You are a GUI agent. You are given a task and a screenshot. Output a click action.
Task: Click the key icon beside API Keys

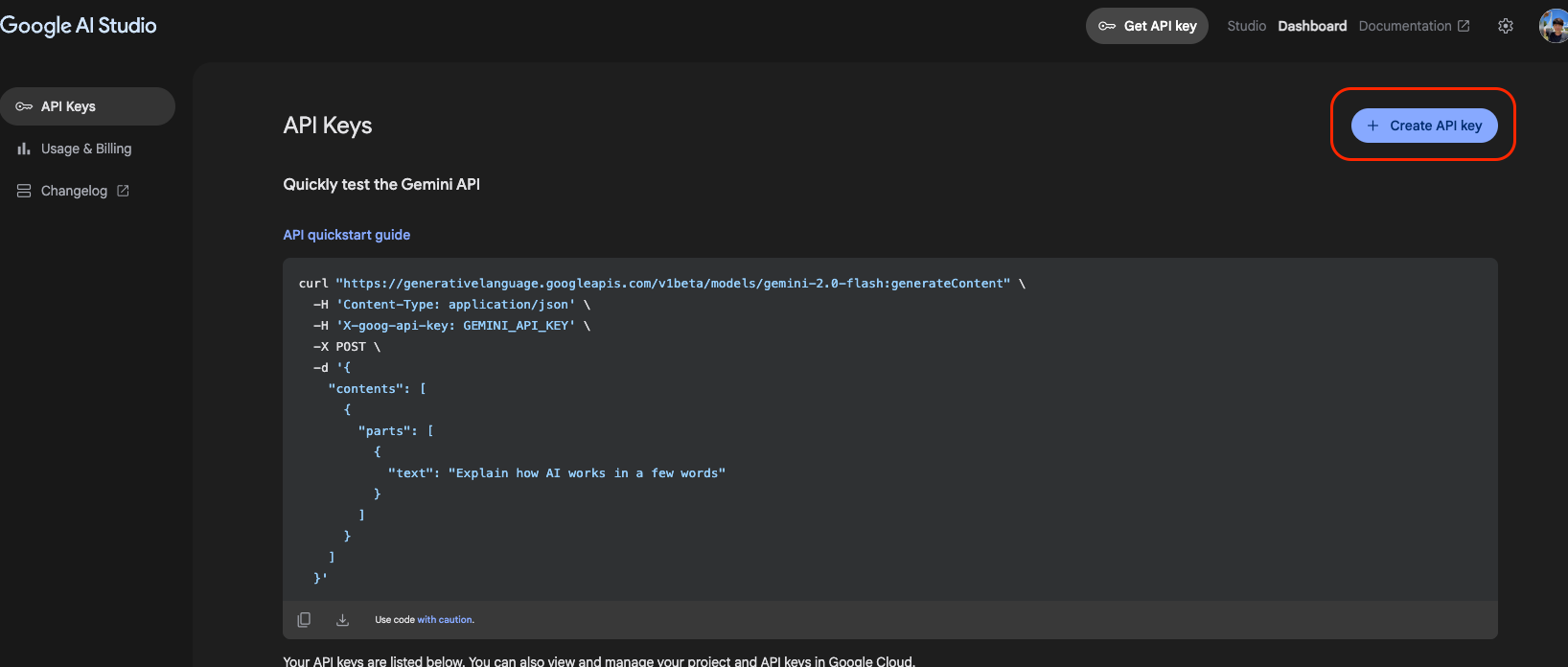(24, 106)
